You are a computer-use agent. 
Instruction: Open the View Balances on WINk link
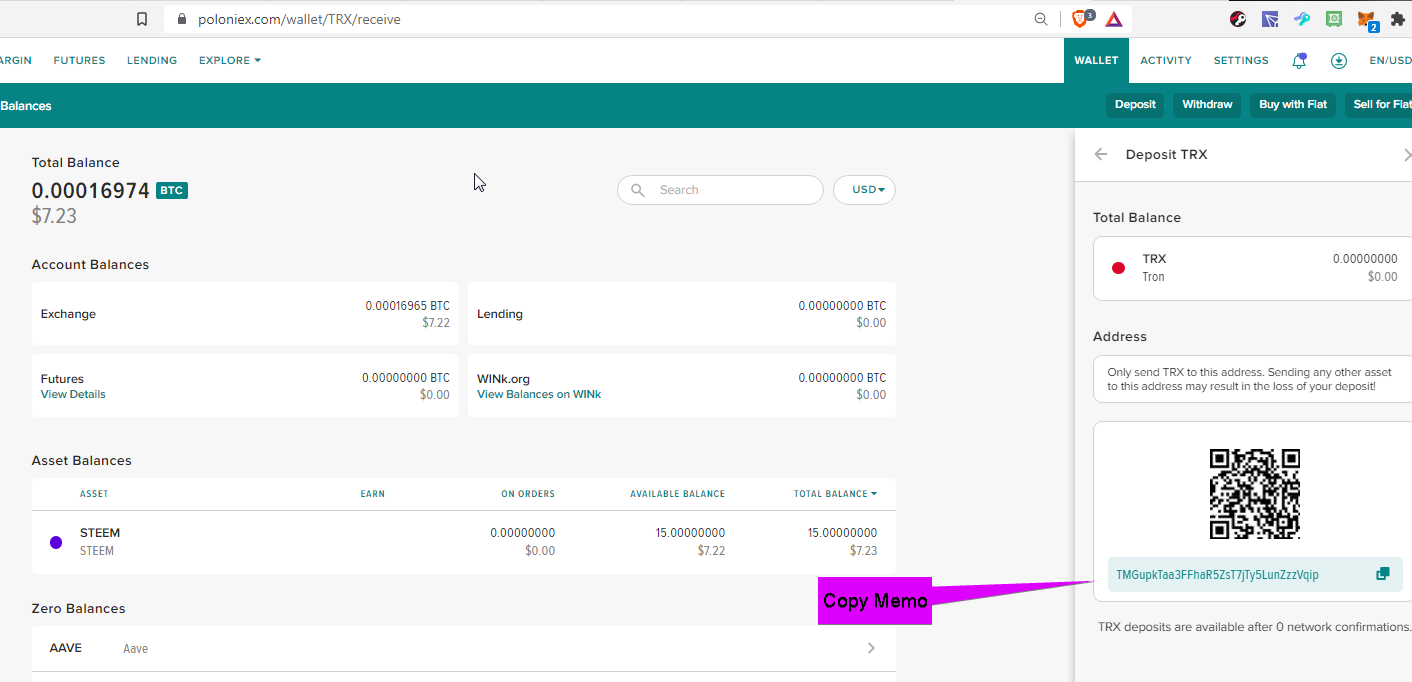[x=539, y=394]
